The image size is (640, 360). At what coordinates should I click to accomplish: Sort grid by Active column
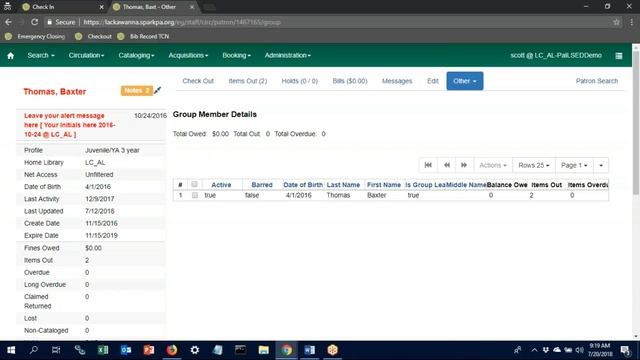point(221,184)
